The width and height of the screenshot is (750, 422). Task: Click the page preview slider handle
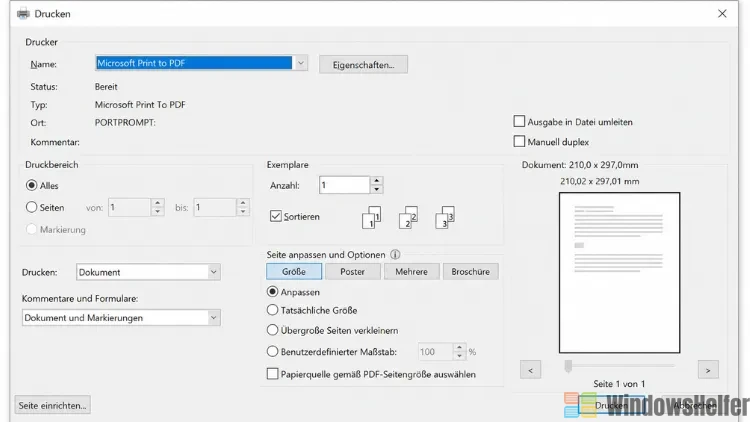568,366
